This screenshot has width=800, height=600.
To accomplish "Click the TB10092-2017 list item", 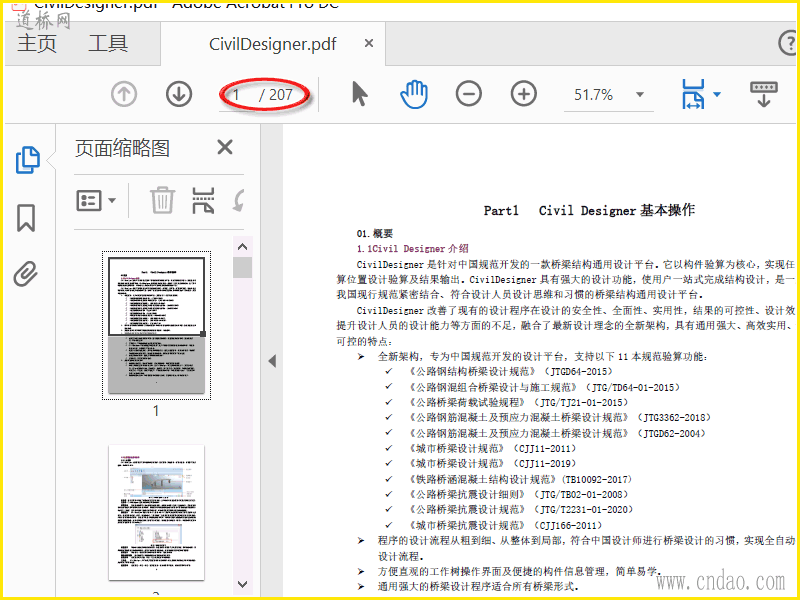I will [x=520, y=479].
